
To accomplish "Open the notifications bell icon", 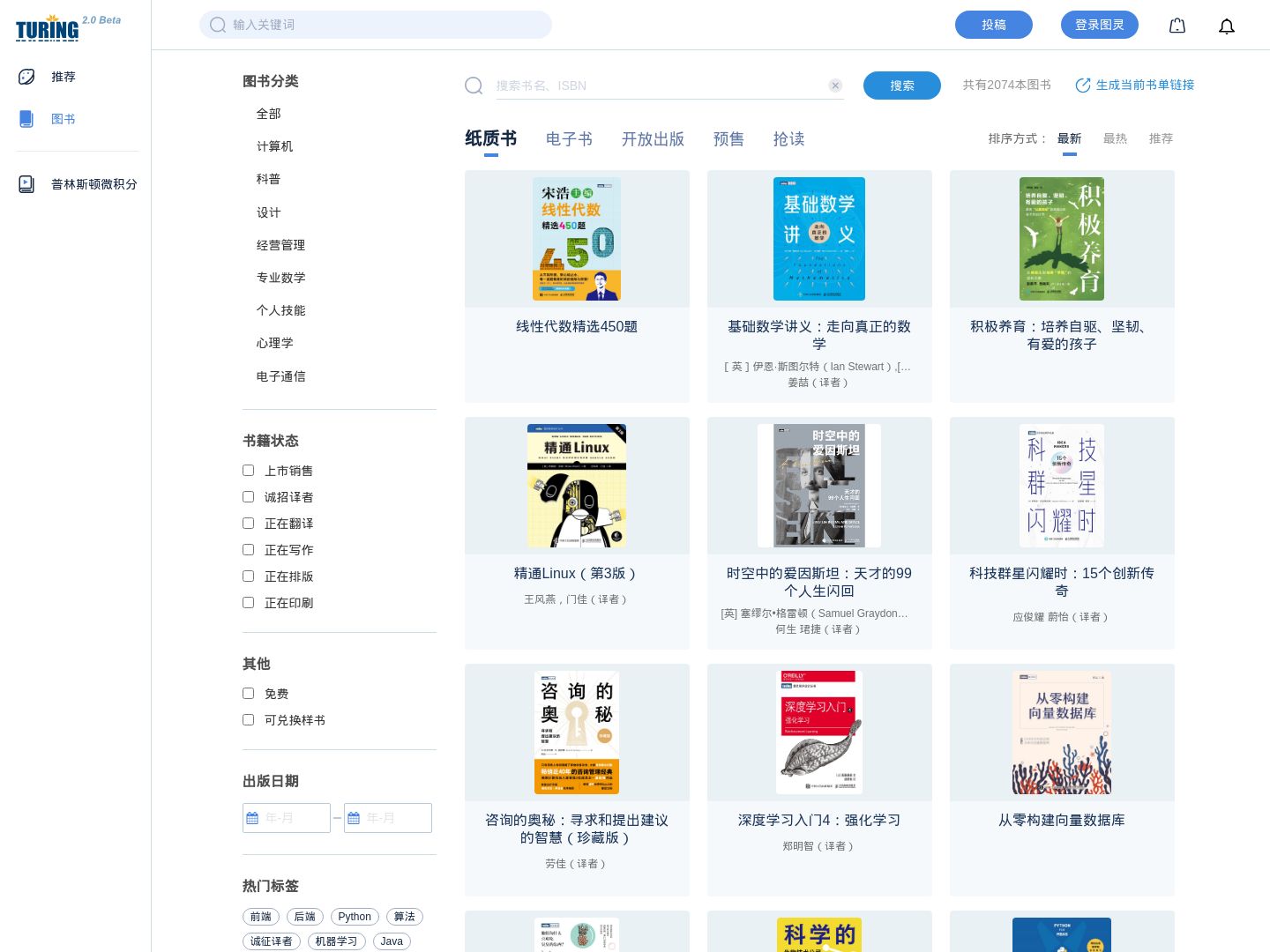I will [1227, 26].
